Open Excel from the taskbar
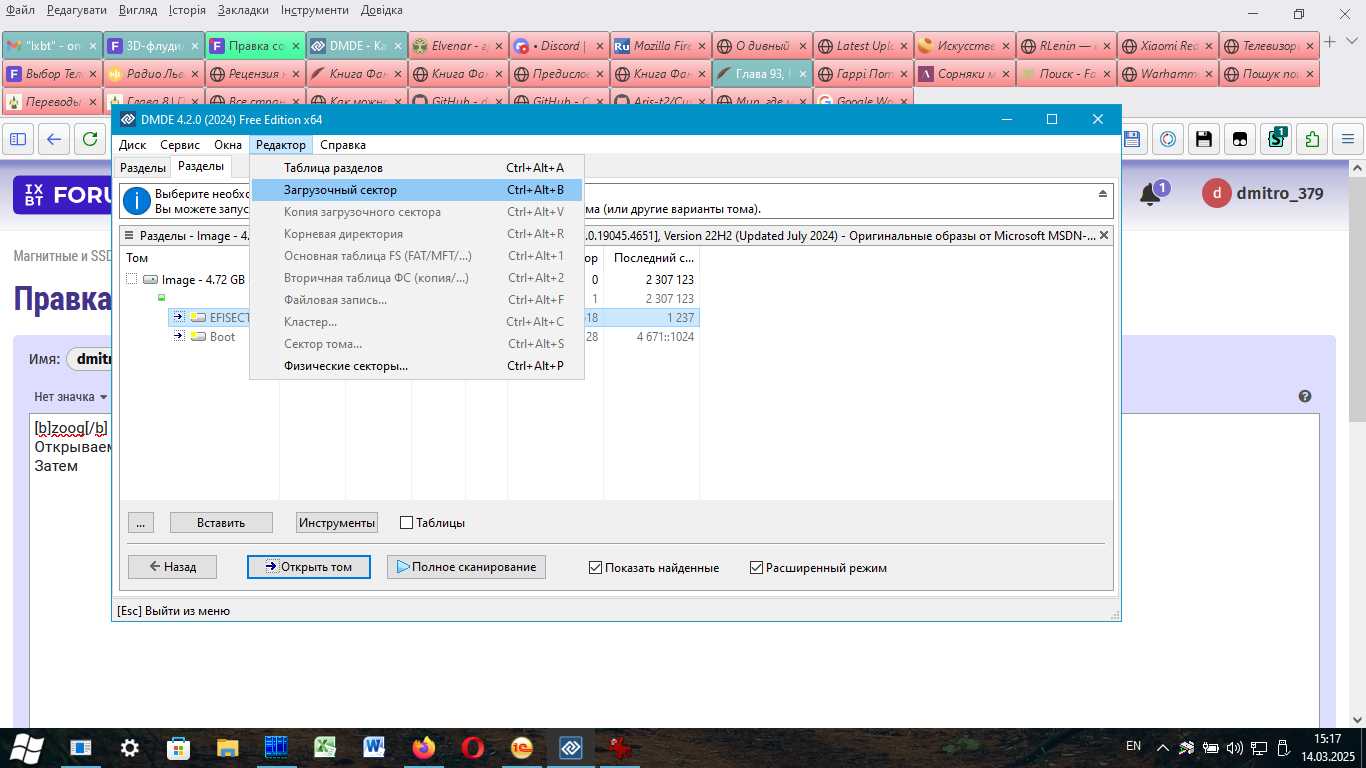 (325, 747)
